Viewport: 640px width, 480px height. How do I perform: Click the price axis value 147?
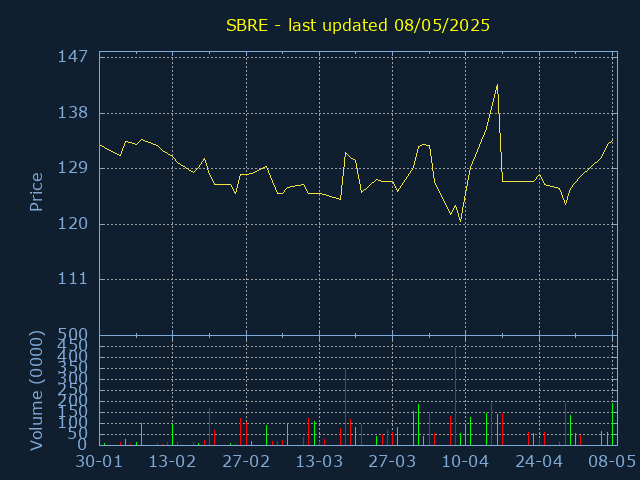(x=73, y=57)
